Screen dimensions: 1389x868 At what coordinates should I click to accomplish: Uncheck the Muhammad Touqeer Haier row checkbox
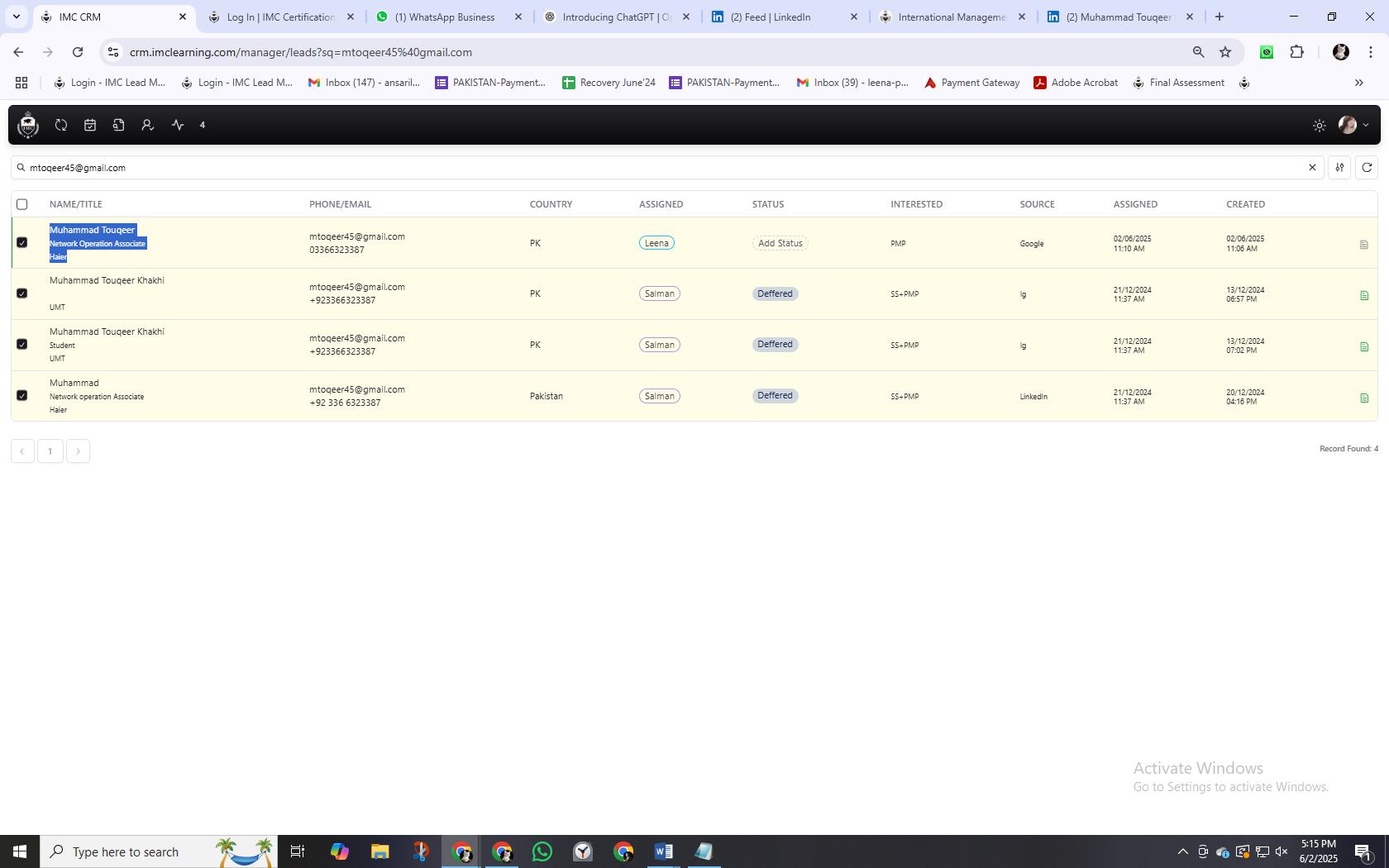point(22,243)
